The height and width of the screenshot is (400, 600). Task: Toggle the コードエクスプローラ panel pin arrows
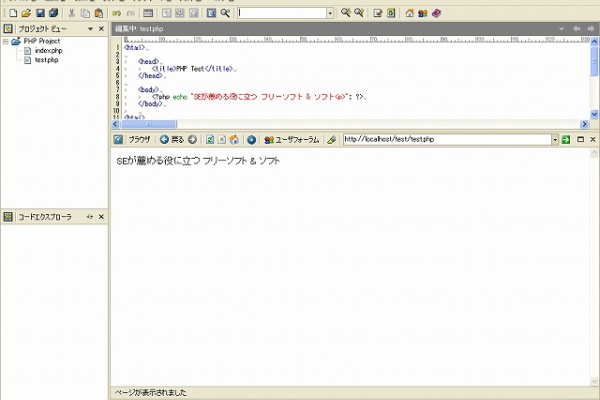tap(90, 217)
